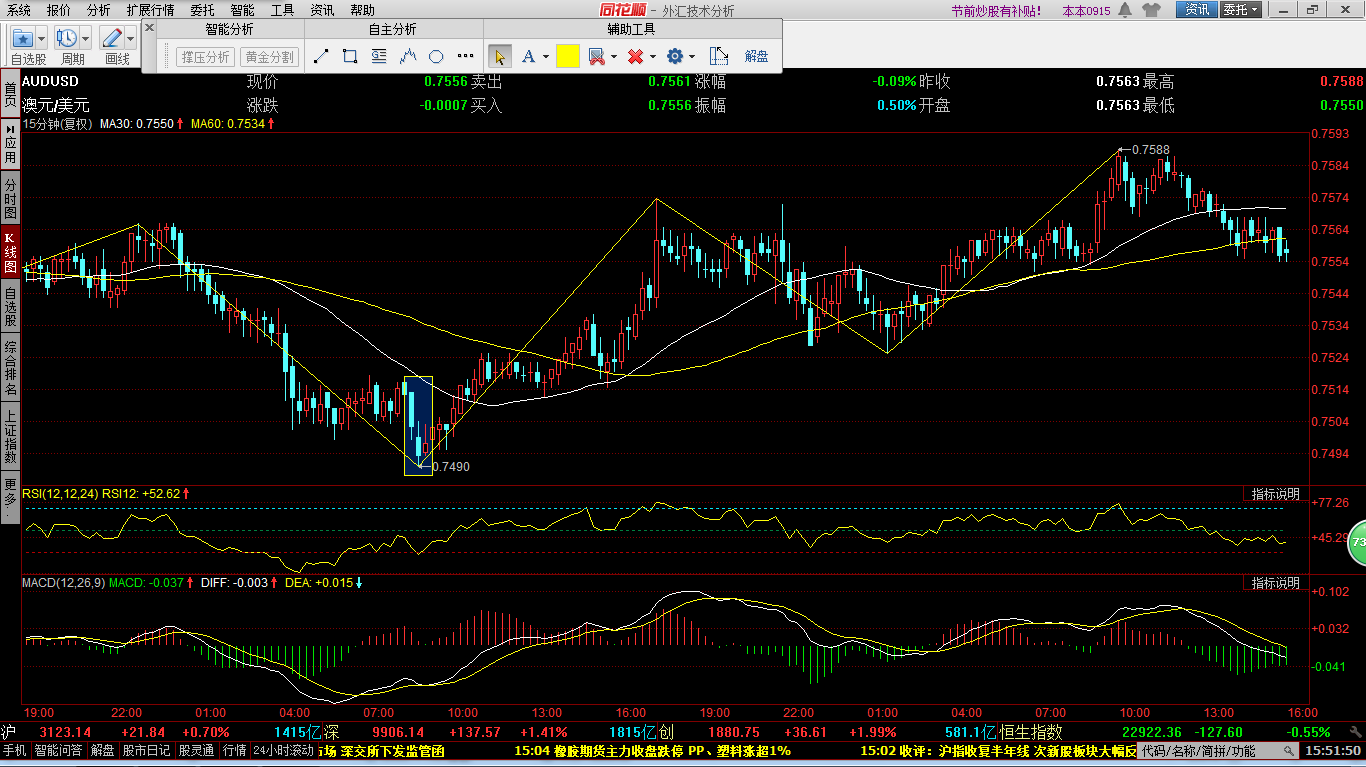This screenshot has width=1366, height=767.
Task: Click the 股灵通 bottom bar button
Action: [x=197, y=751]
